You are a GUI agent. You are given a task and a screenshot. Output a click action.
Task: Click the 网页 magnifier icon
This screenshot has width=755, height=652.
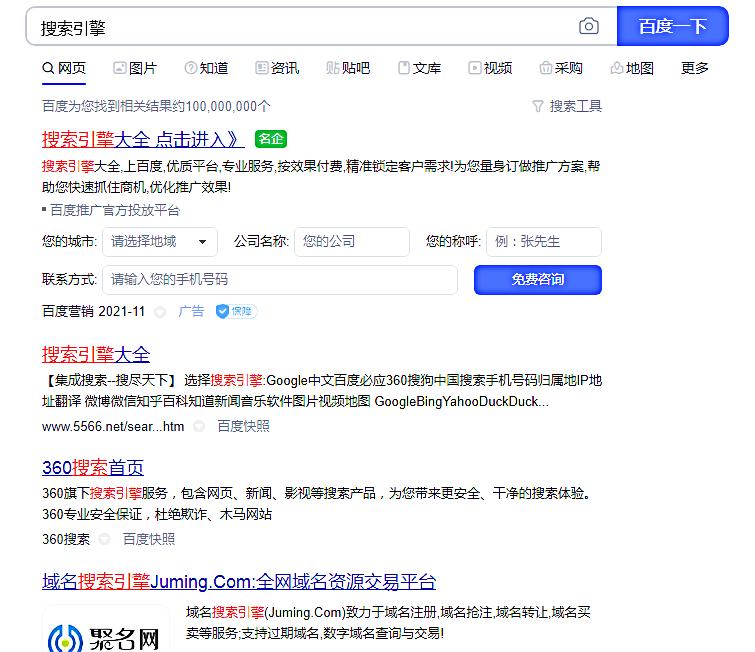48,68
